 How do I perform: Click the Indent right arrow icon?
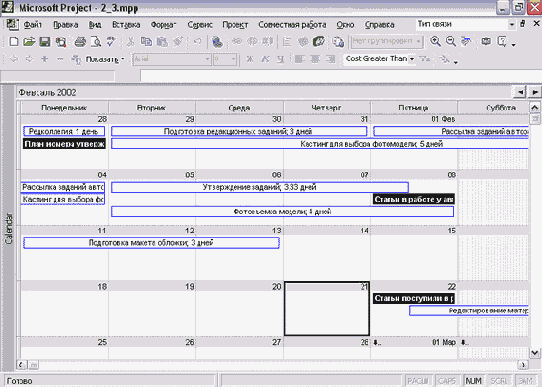[30, 59]
